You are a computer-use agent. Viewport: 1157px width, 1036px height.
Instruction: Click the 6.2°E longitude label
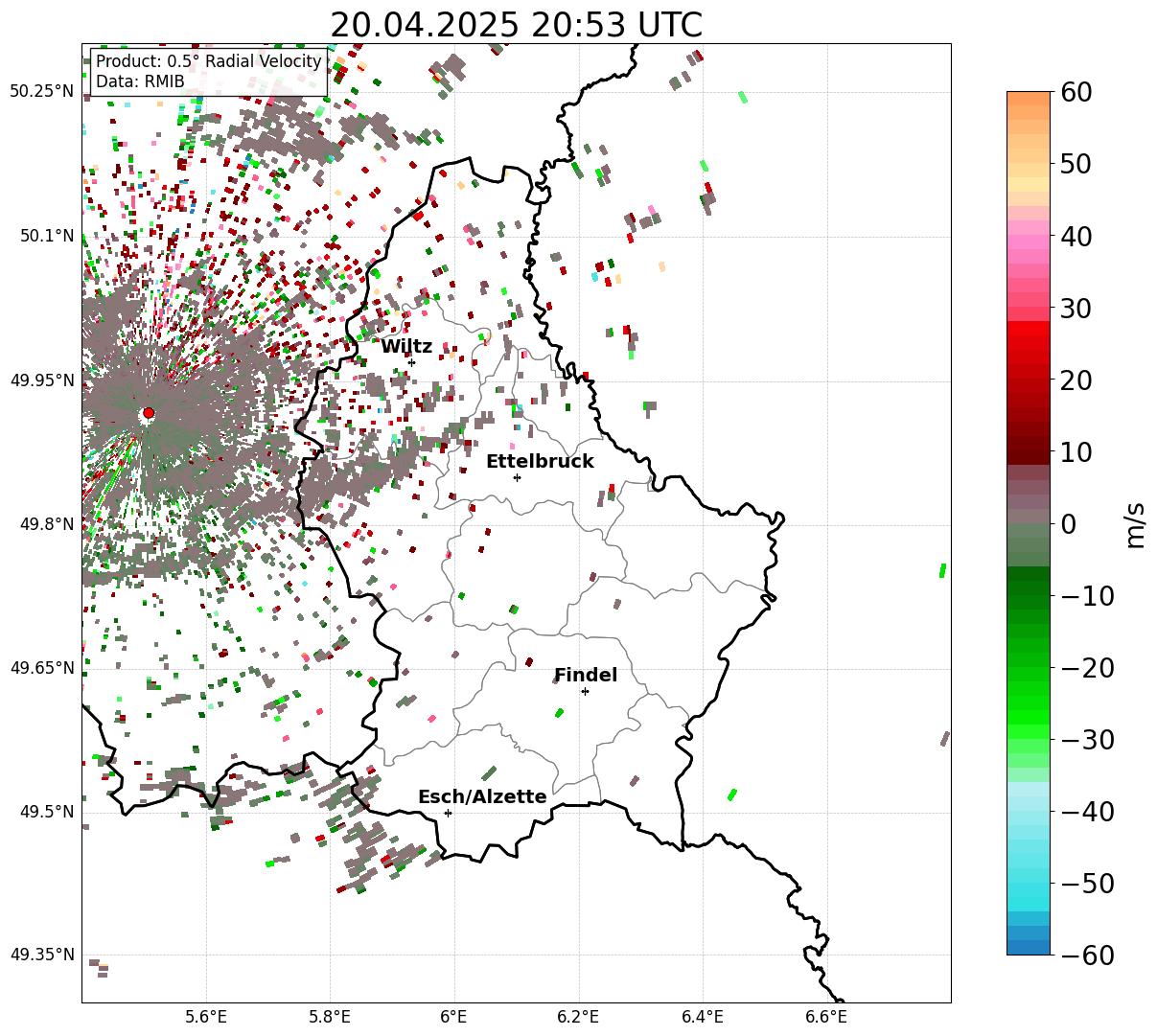click(x=579, y=1016)
